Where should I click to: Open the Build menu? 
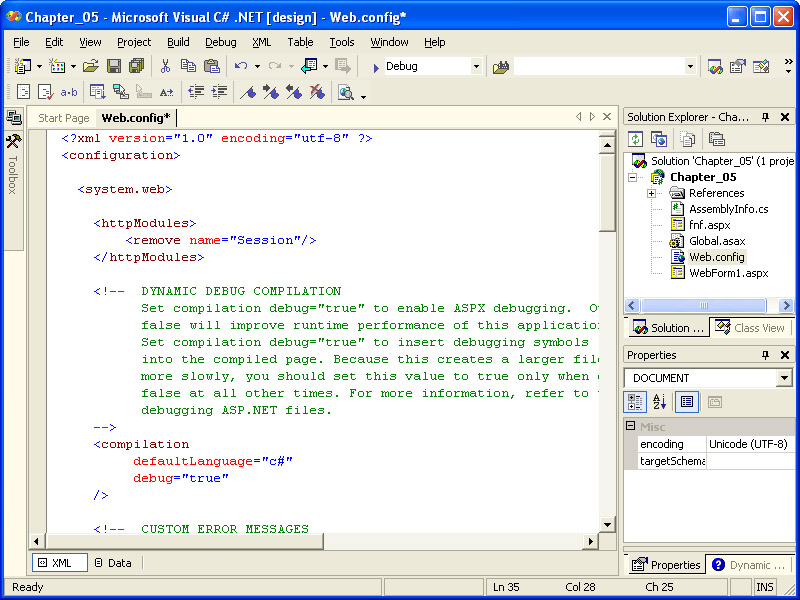[x=178, y=42]
